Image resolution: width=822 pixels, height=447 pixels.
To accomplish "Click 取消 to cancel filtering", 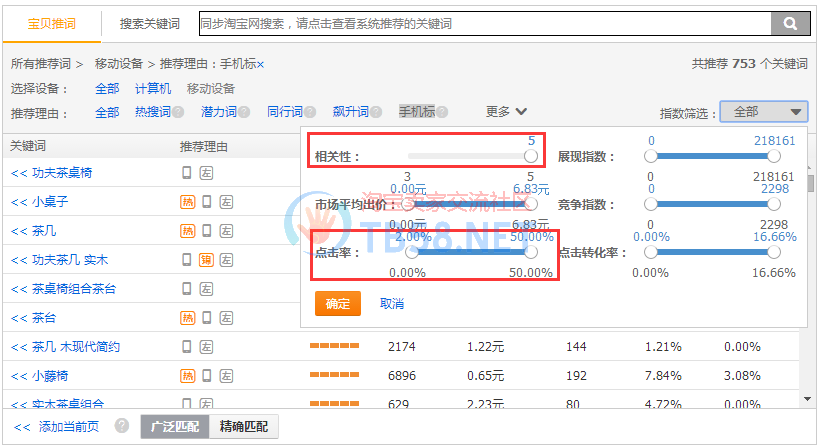I will coord(392,304).
